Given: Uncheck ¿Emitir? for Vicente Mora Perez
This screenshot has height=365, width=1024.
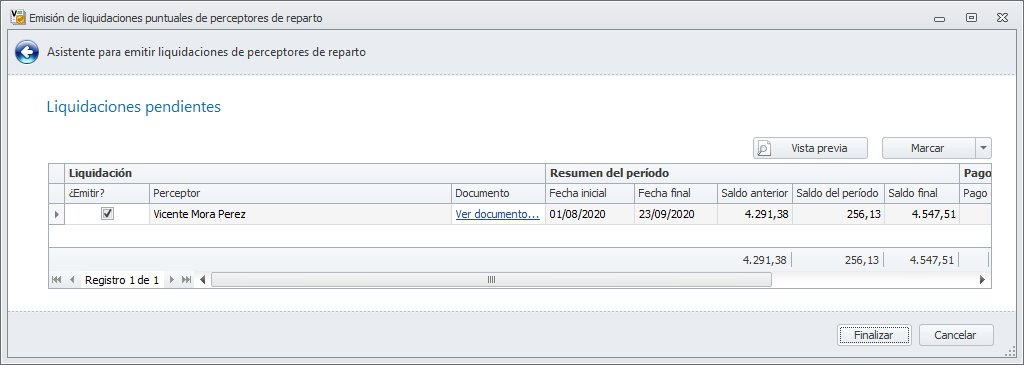Looking at the screenshot, I should point(108,214).
